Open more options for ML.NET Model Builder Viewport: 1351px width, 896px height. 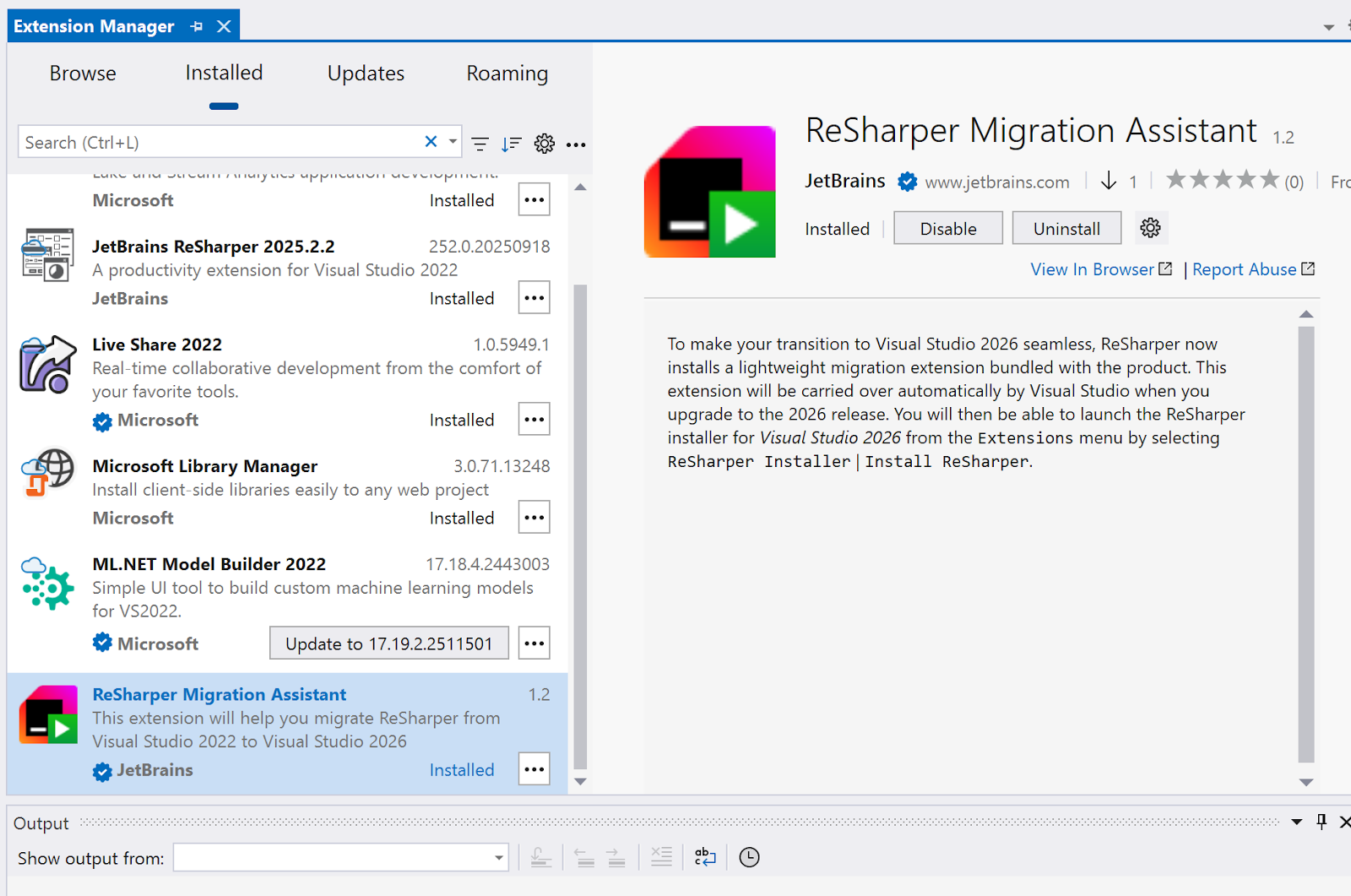coord(534,643)
